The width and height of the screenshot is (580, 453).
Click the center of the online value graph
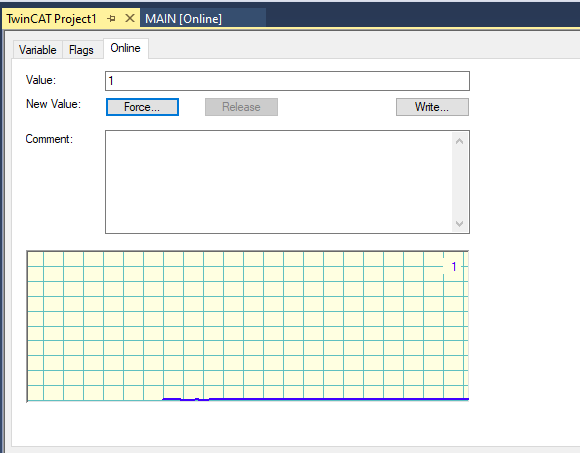(248, 326)
